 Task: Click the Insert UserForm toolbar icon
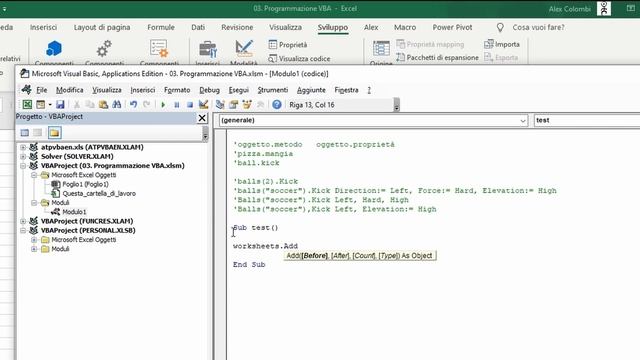(x=40, y=105)
